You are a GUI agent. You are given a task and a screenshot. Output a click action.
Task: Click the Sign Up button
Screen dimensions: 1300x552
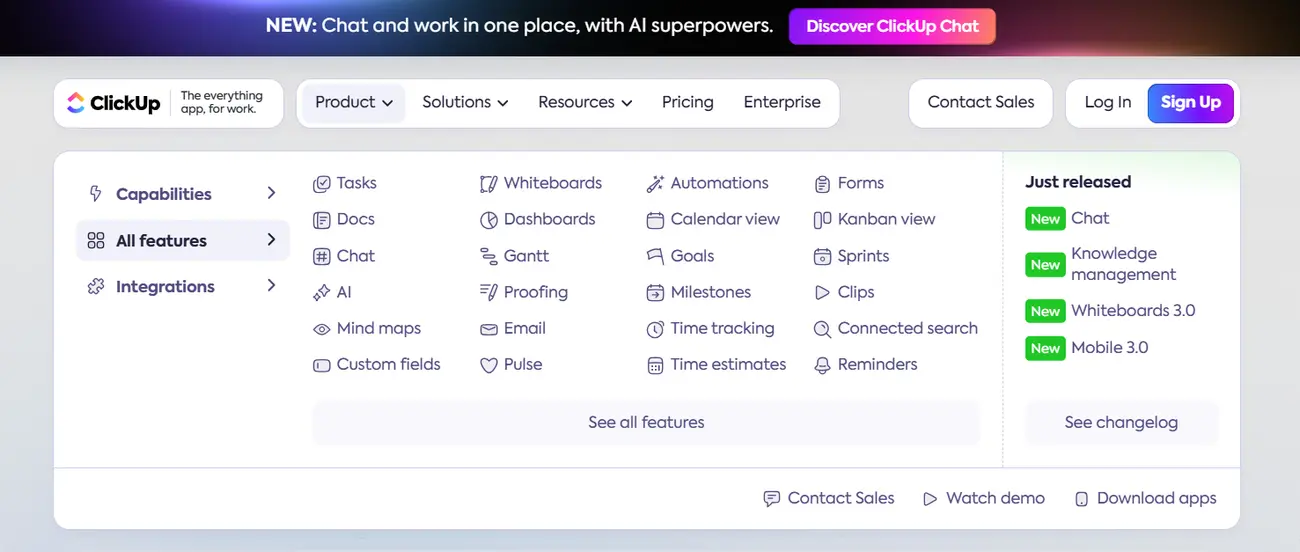point(1190,102)
